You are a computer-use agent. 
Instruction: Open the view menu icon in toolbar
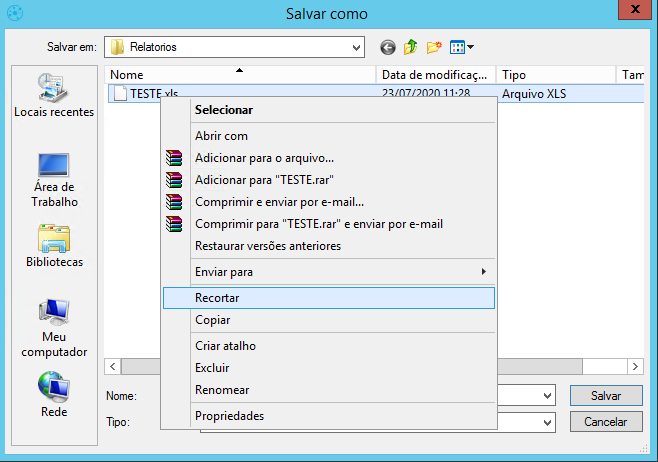tap(462, 47)
